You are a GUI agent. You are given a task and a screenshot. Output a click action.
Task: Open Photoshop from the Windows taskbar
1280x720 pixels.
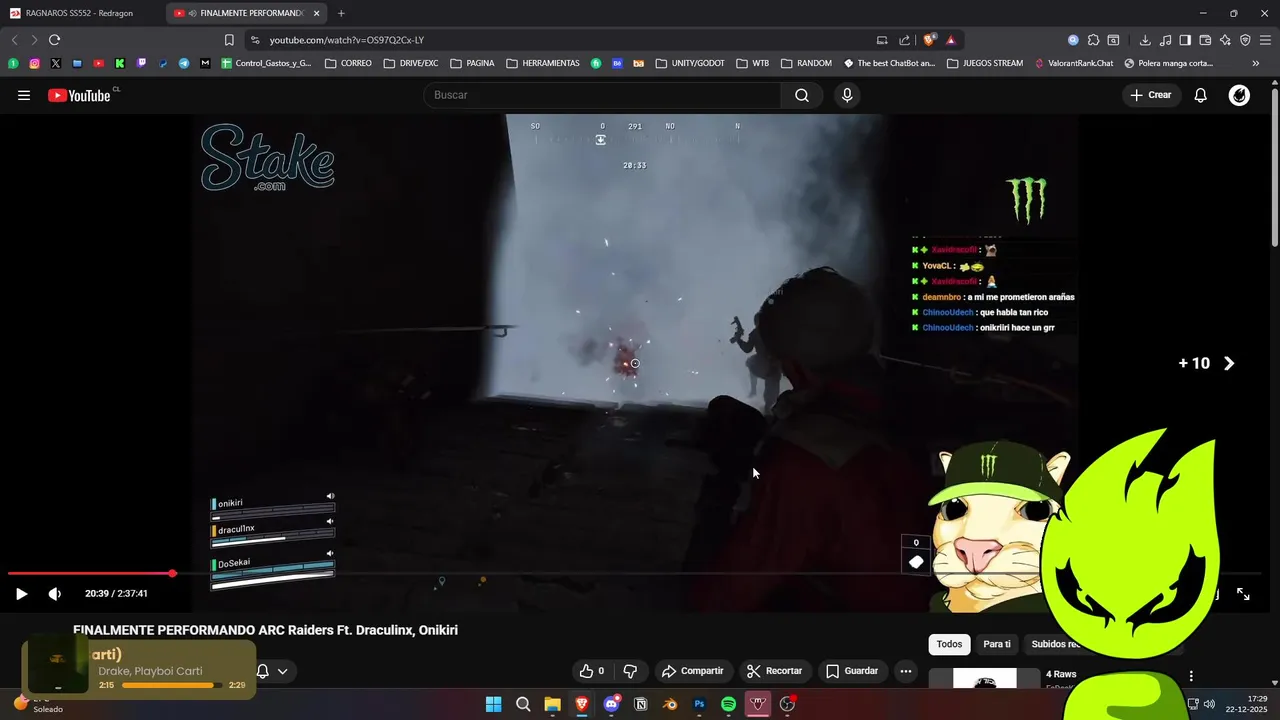point(699,704)
